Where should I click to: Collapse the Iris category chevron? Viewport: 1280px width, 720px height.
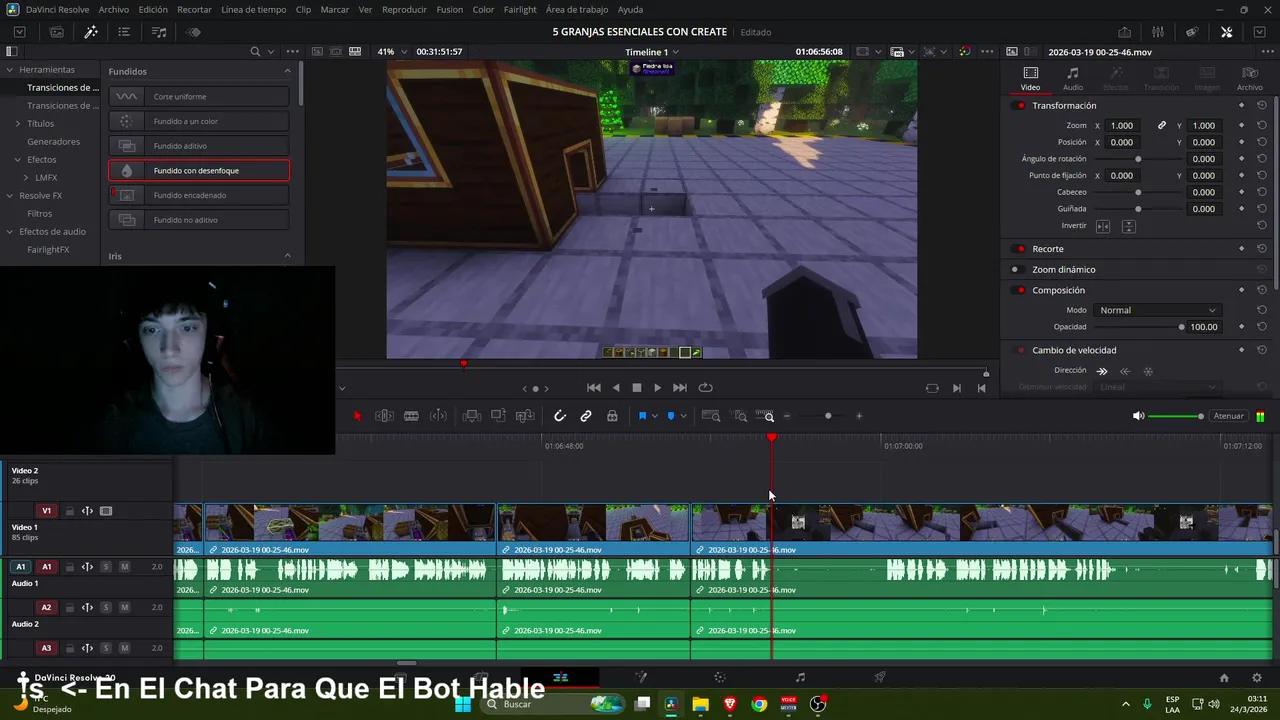[287, 256]
